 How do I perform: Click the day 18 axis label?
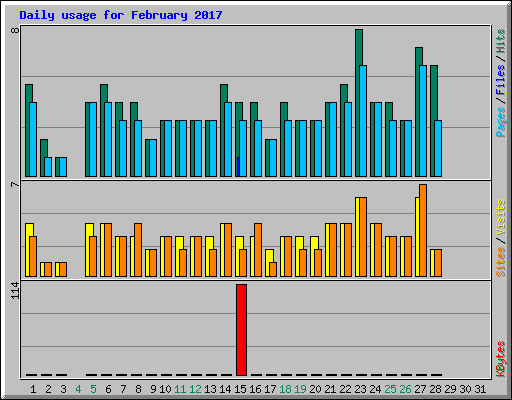click(x=285, y=389)
